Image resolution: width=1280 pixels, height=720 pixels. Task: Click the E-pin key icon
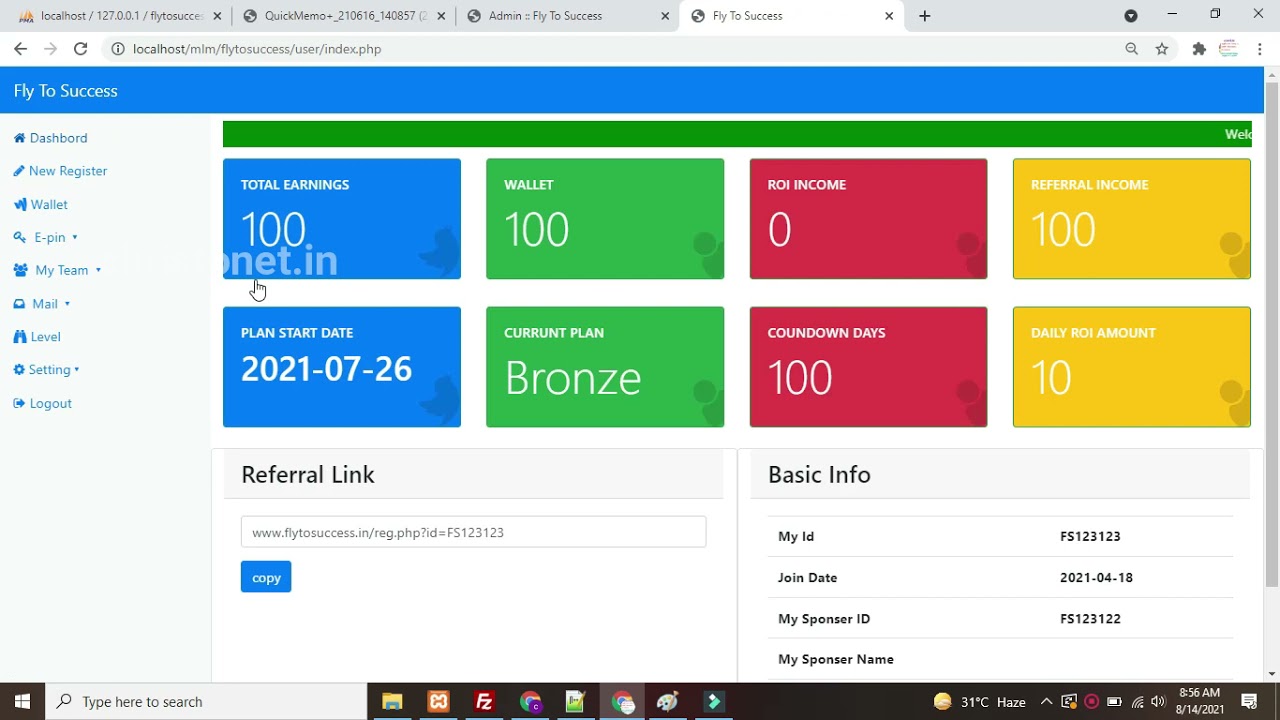[20, 237]
